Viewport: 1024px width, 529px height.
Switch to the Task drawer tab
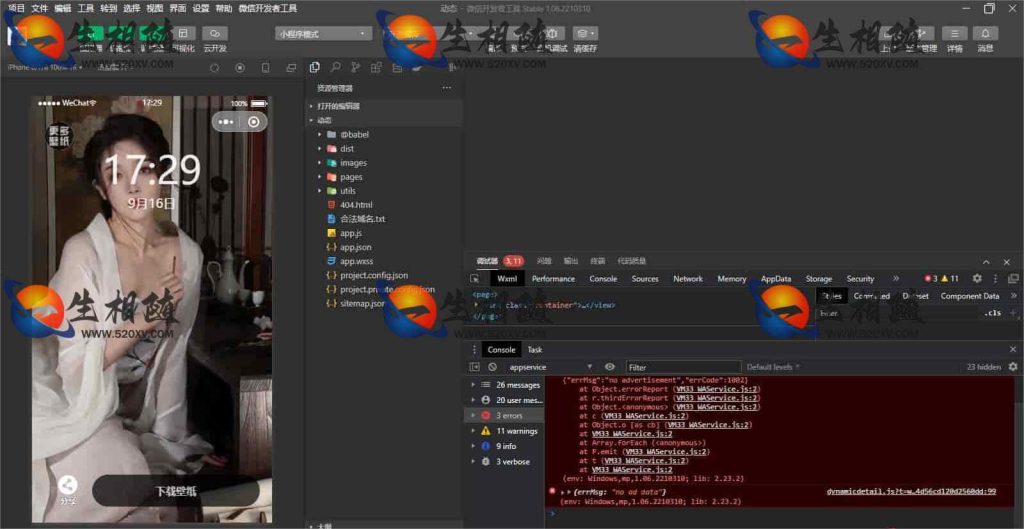(534, 349)
